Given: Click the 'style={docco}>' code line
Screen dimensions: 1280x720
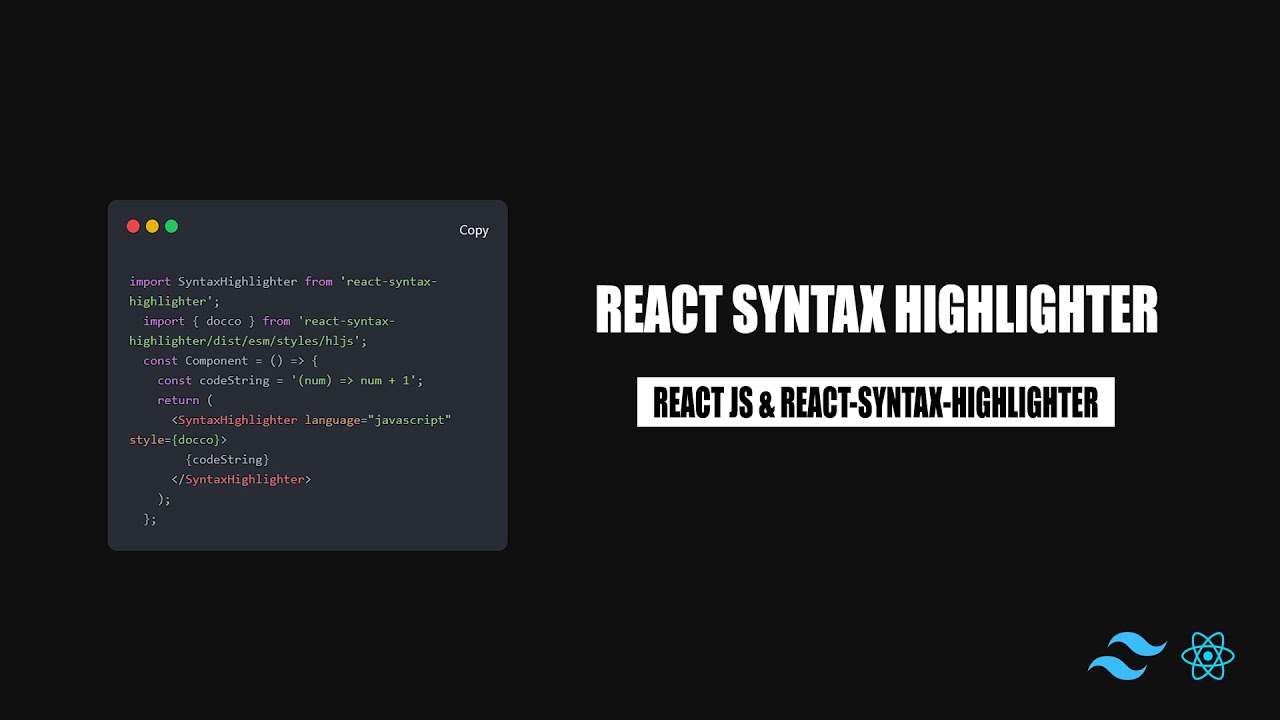Looking at the screenshot, I should (x=178, y=440).
